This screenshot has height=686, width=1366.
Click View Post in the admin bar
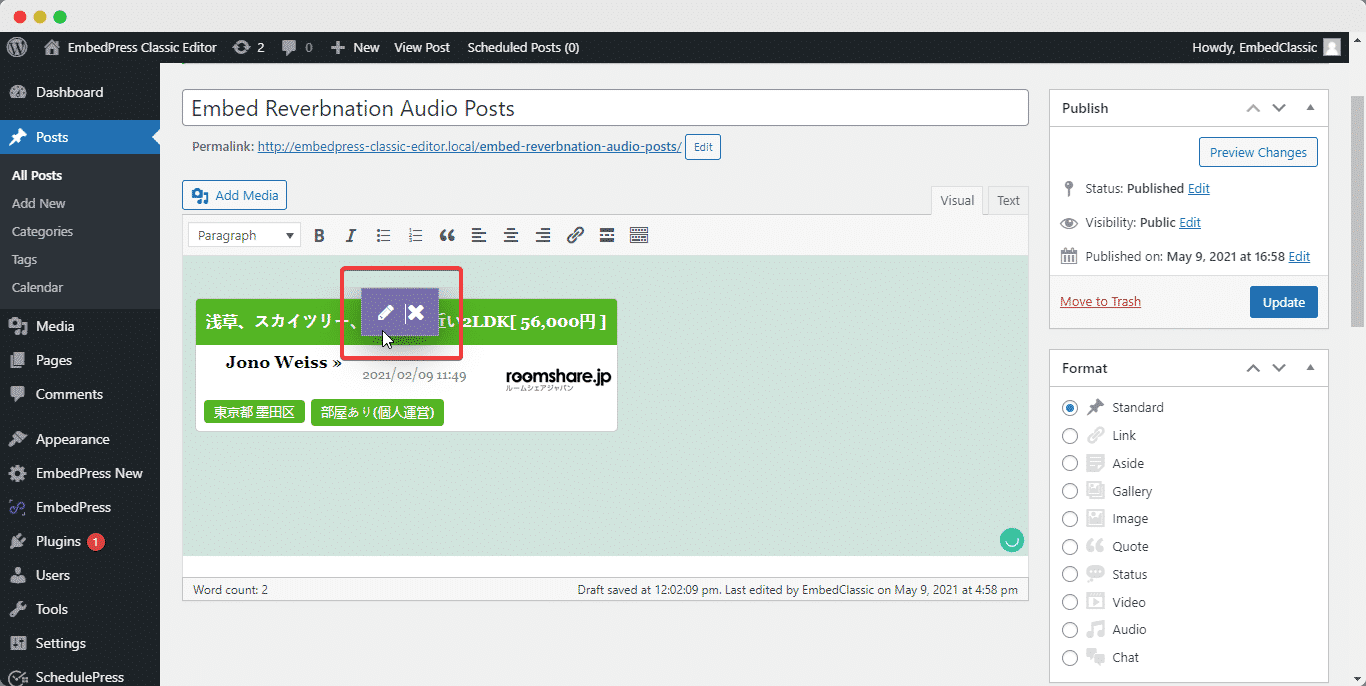422,47
